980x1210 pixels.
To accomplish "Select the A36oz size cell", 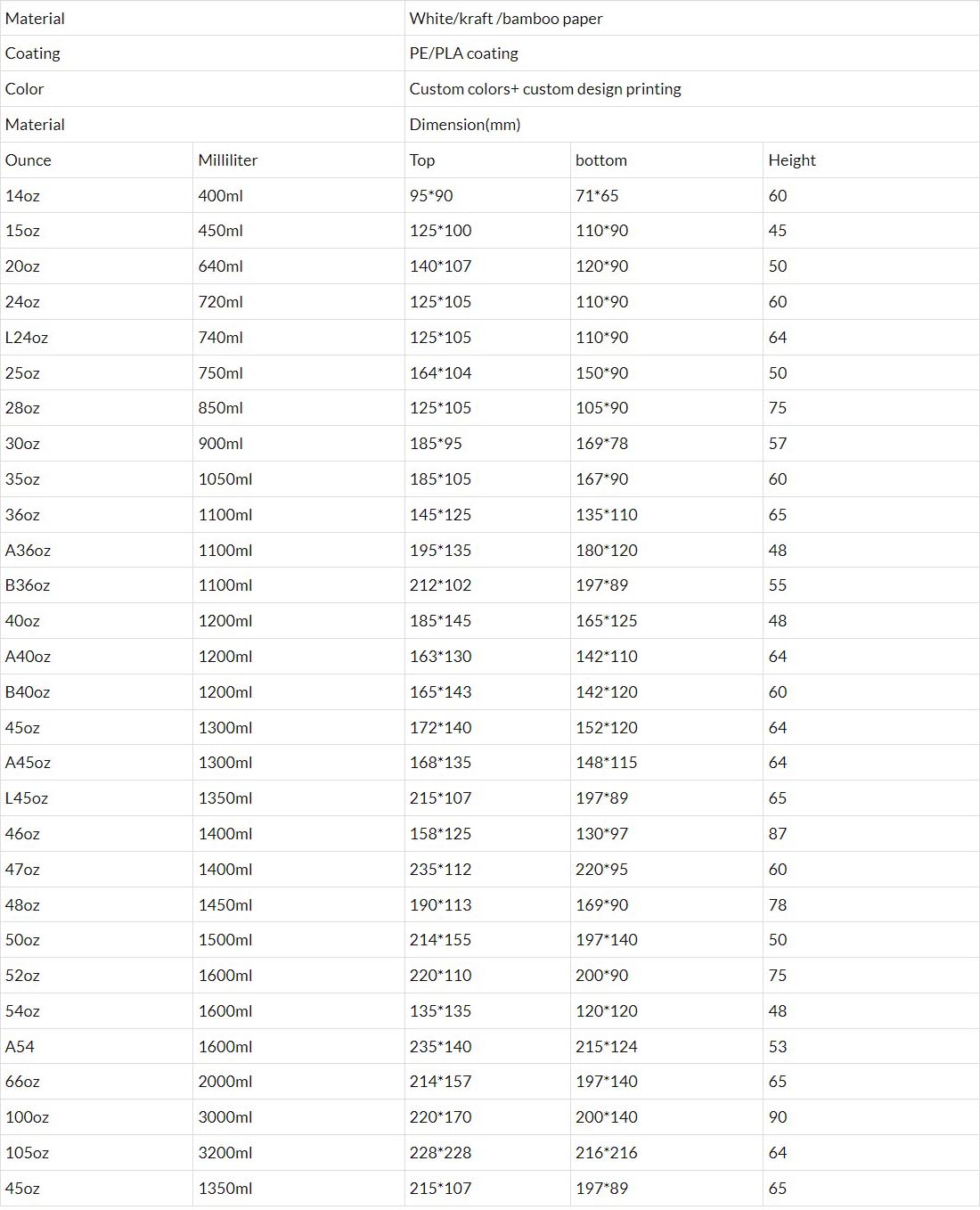I will pyautogui.click(x=29, y=551).
